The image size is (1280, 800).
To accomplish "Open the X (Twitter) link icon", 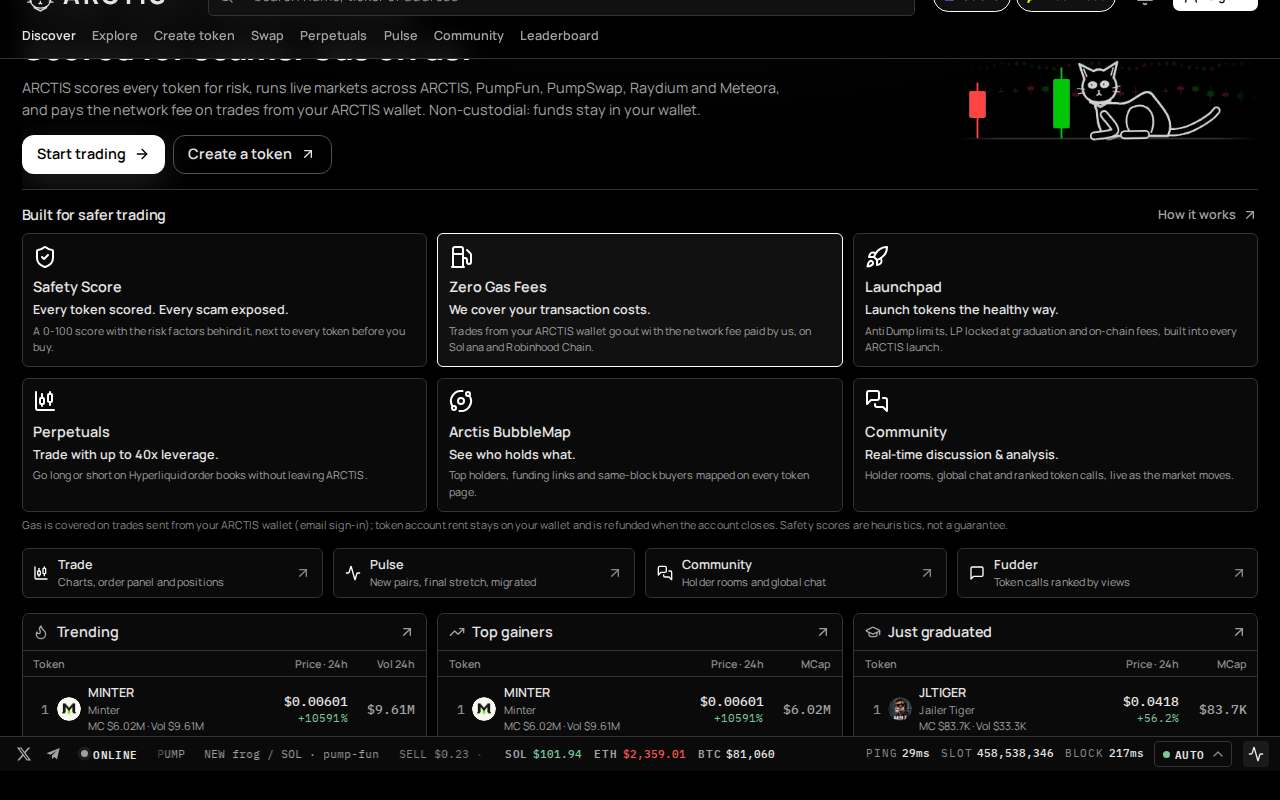I will (x=24, y=754).
